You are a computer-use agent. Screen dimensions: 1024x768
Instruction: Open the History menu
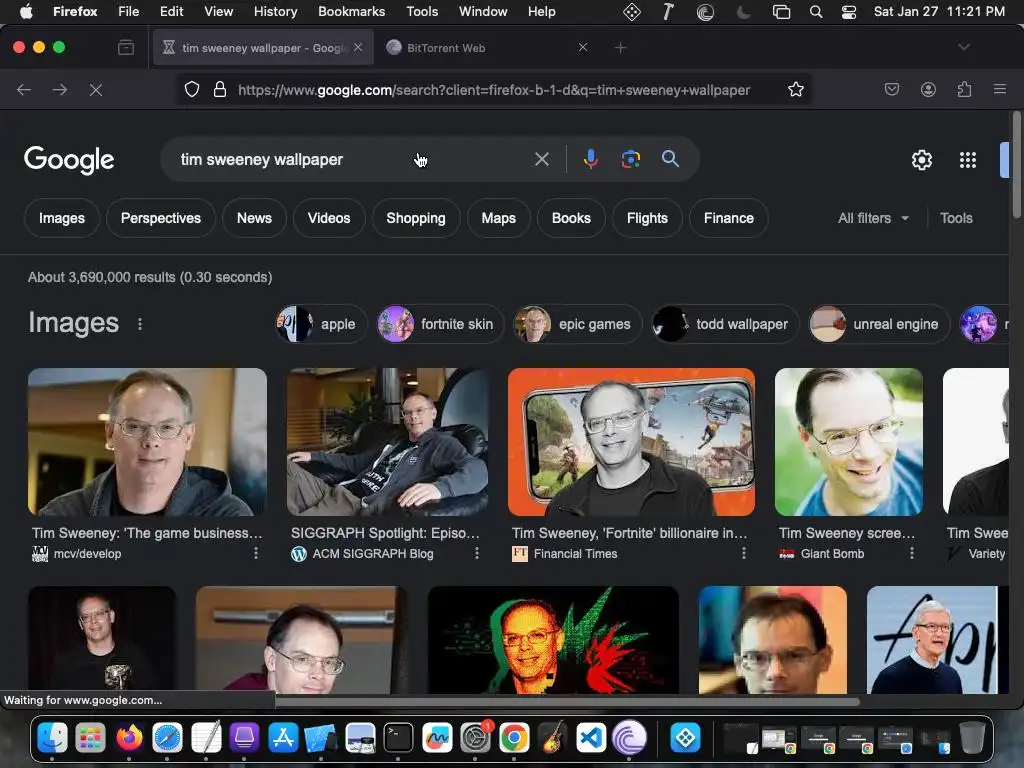click(x=275, y=11)
